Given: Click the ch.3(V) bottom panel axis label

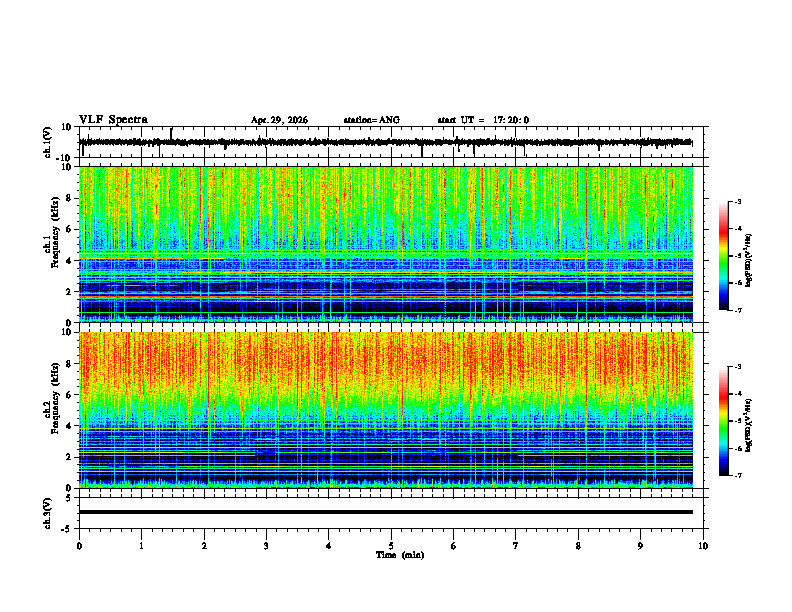Looking at the screenshot, I should coord(48,513).
